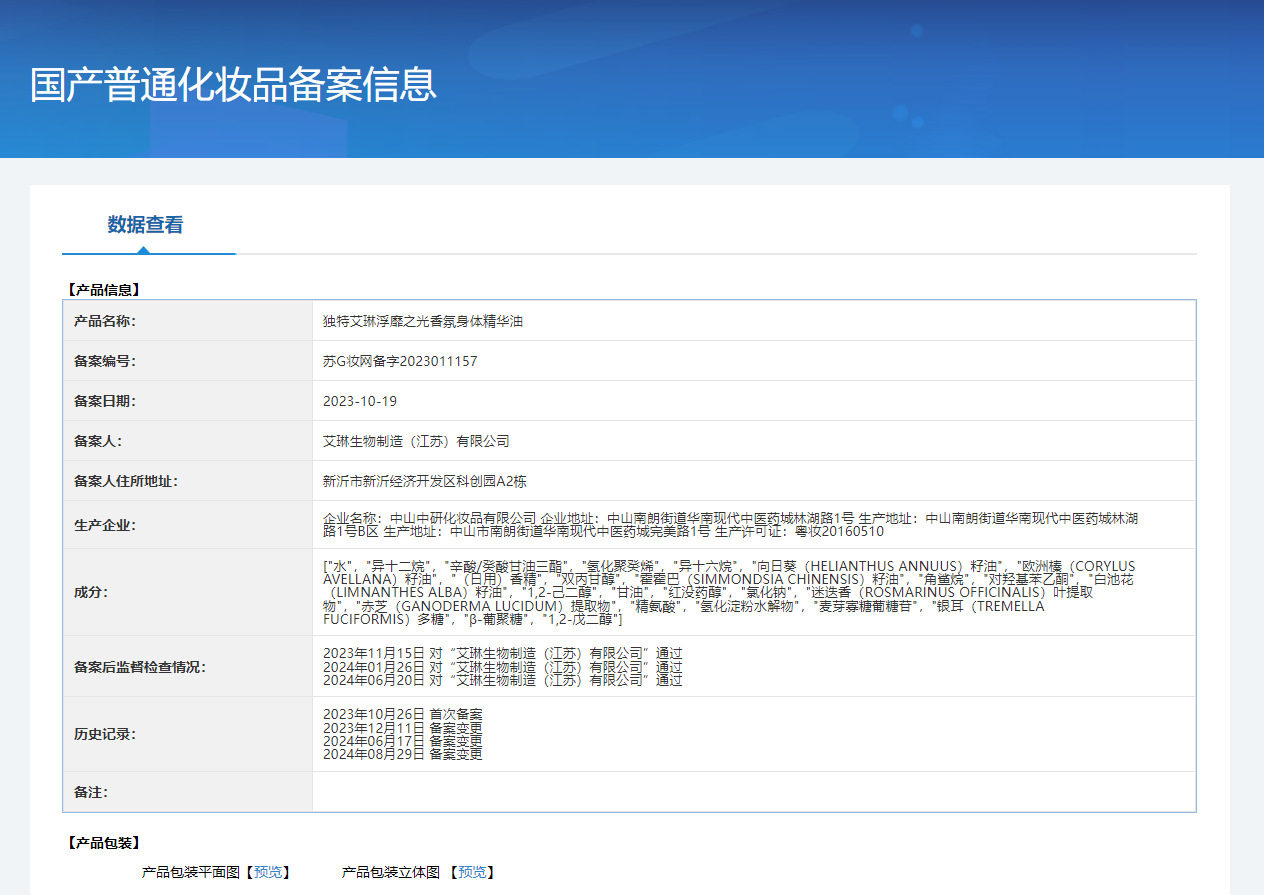Select history entry 2023年12月11日 备案变更
The width and height of the screenshot is (1264, 895).
coord(403,727)
